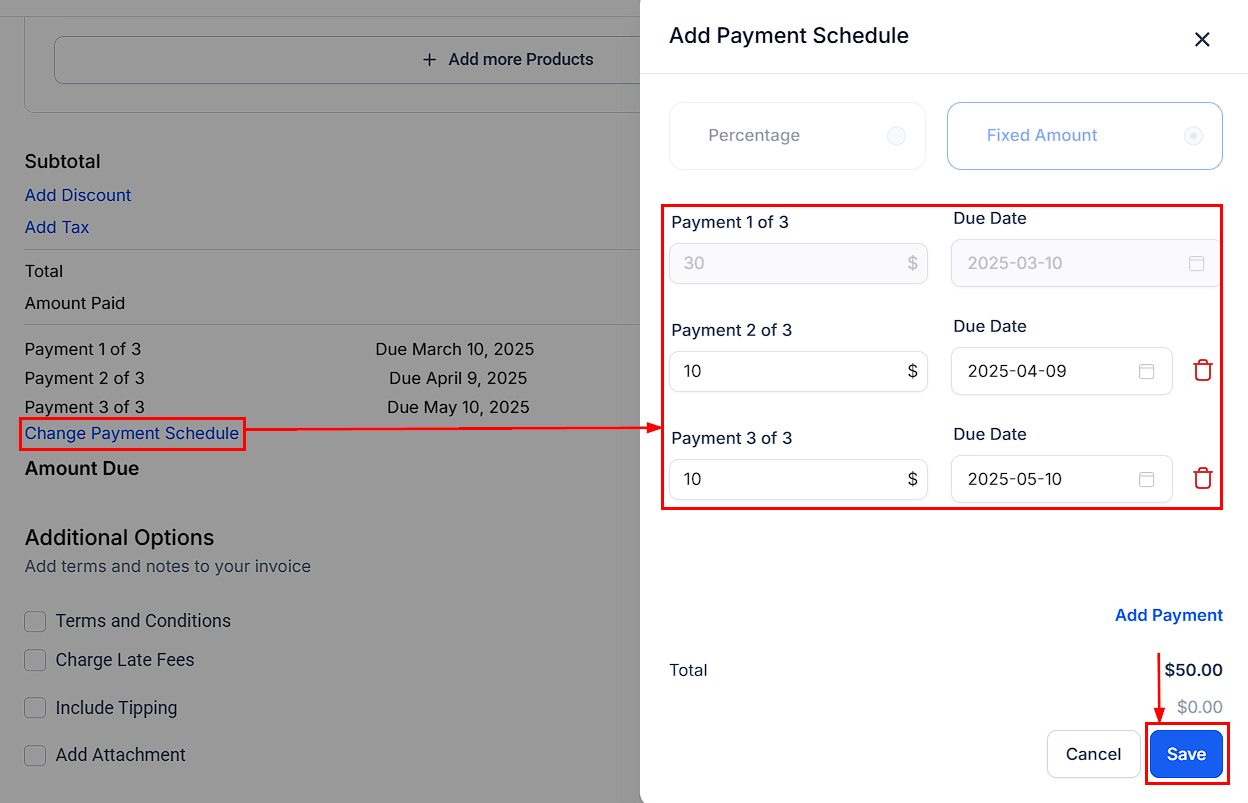Screen dimensions: 1248x803
Task: Click Add Discount link
Action: click(x=78, y=195)
